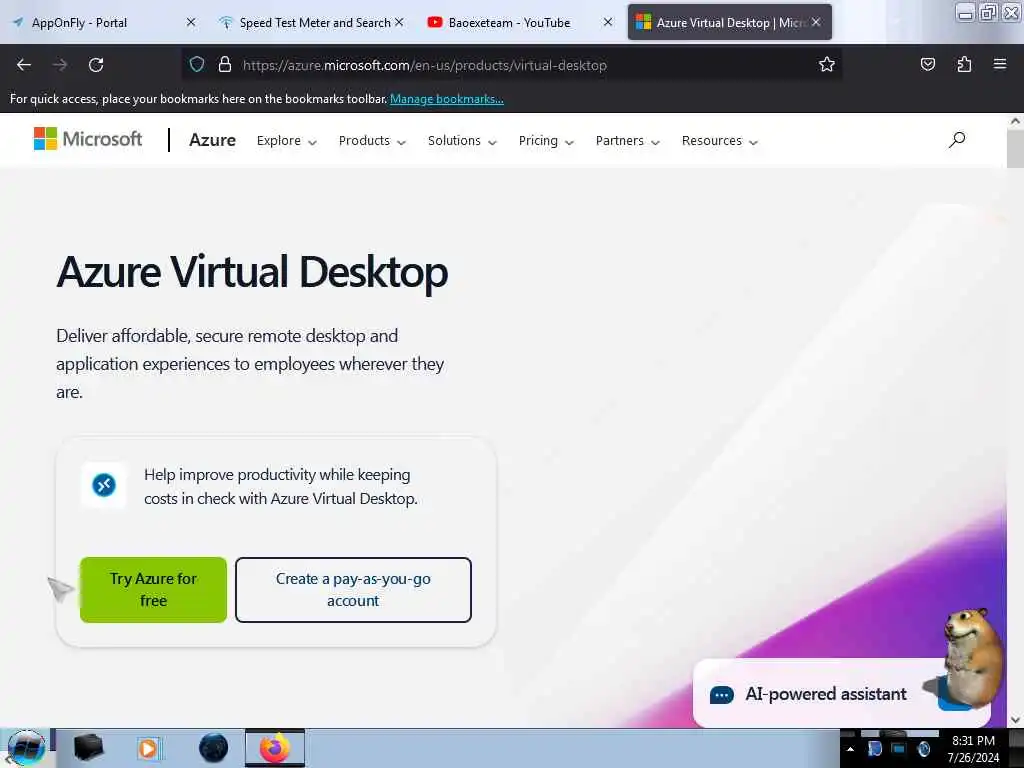Image resolution: width=1024 pixels, height=768 pixels.
Task: Click the network tray icon
Action: [899, 749]
